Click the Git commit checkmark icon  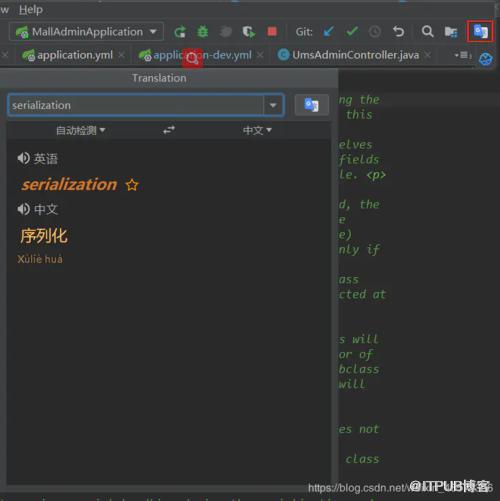click(352, 32)
